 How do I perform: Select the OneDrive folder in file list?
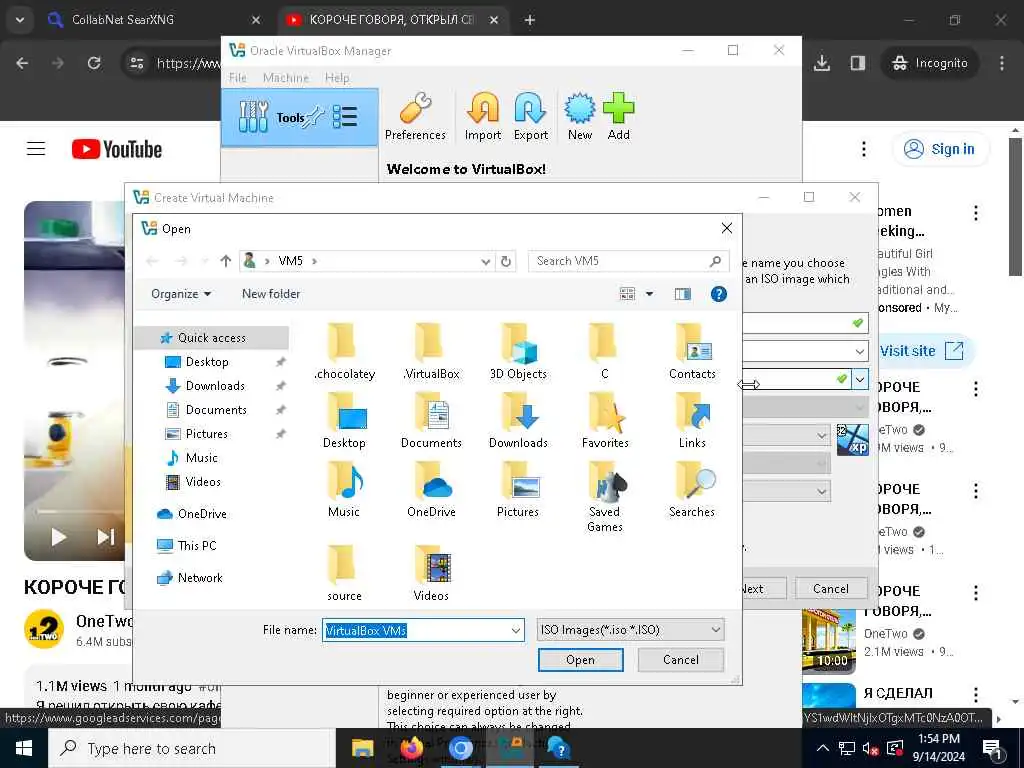(x=431, y=490)
